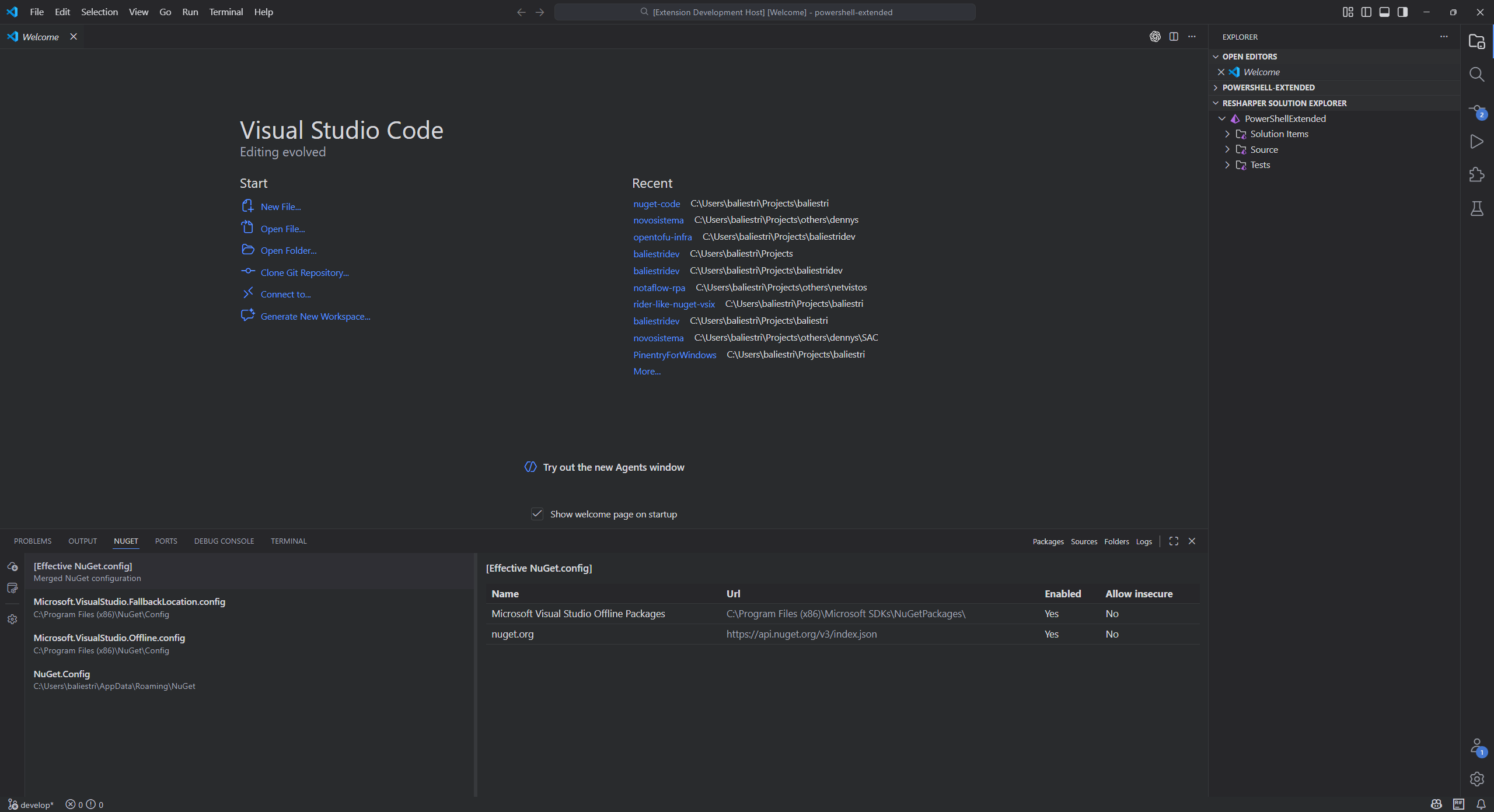The height and width of the screenshot is (812, 1494).
Task: Close the bottom panel
Action: click(x=1192, y=541)
